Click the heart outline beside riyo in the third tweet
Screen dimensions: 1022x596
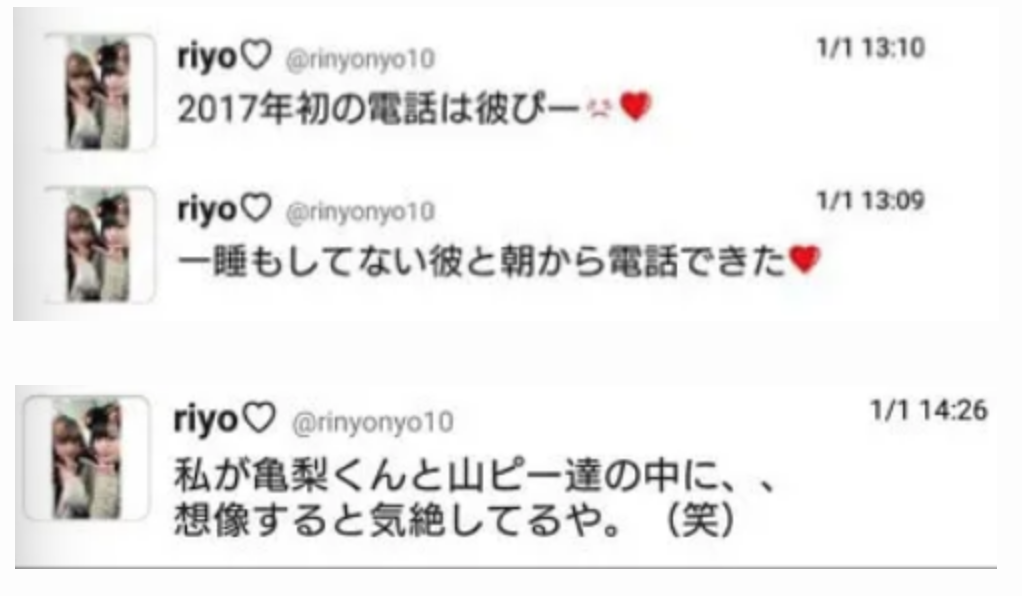coord(259,417)
